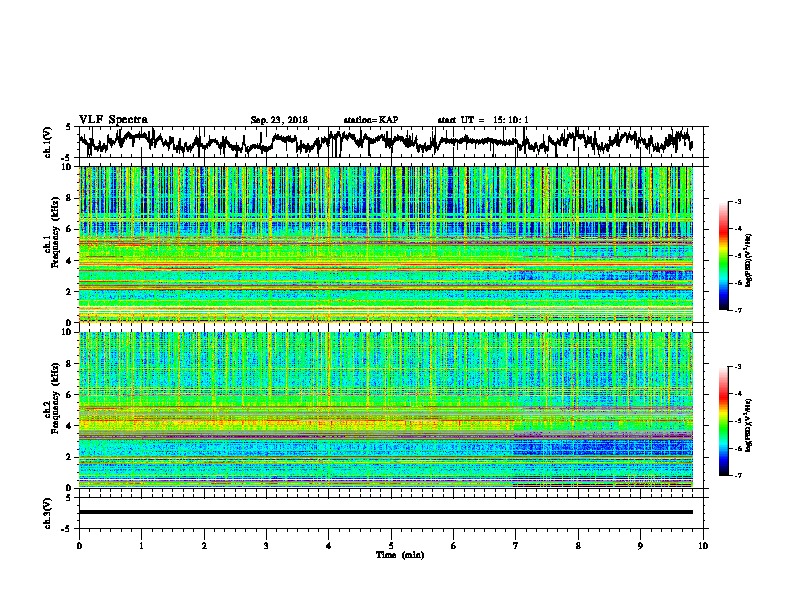Click time axis tick label "7"

(x=516, y=546)
